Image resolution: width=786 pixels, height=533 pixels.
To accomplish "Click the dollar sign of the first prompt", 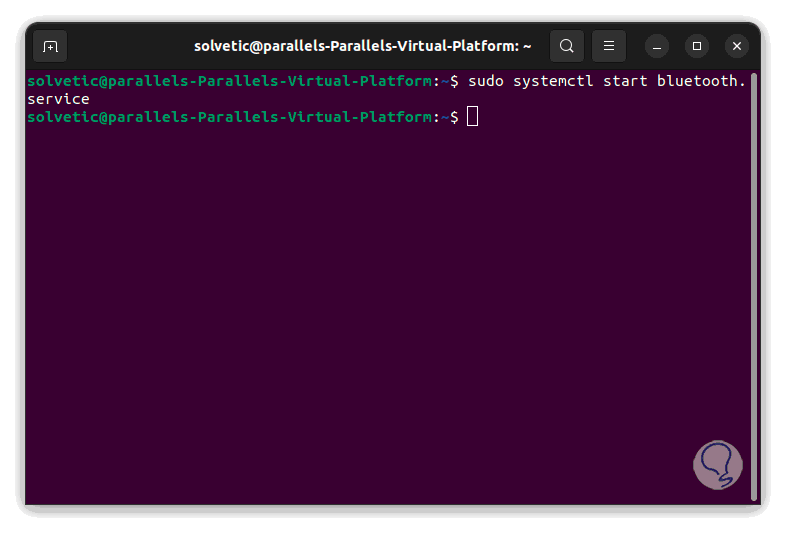I will 454,81.
